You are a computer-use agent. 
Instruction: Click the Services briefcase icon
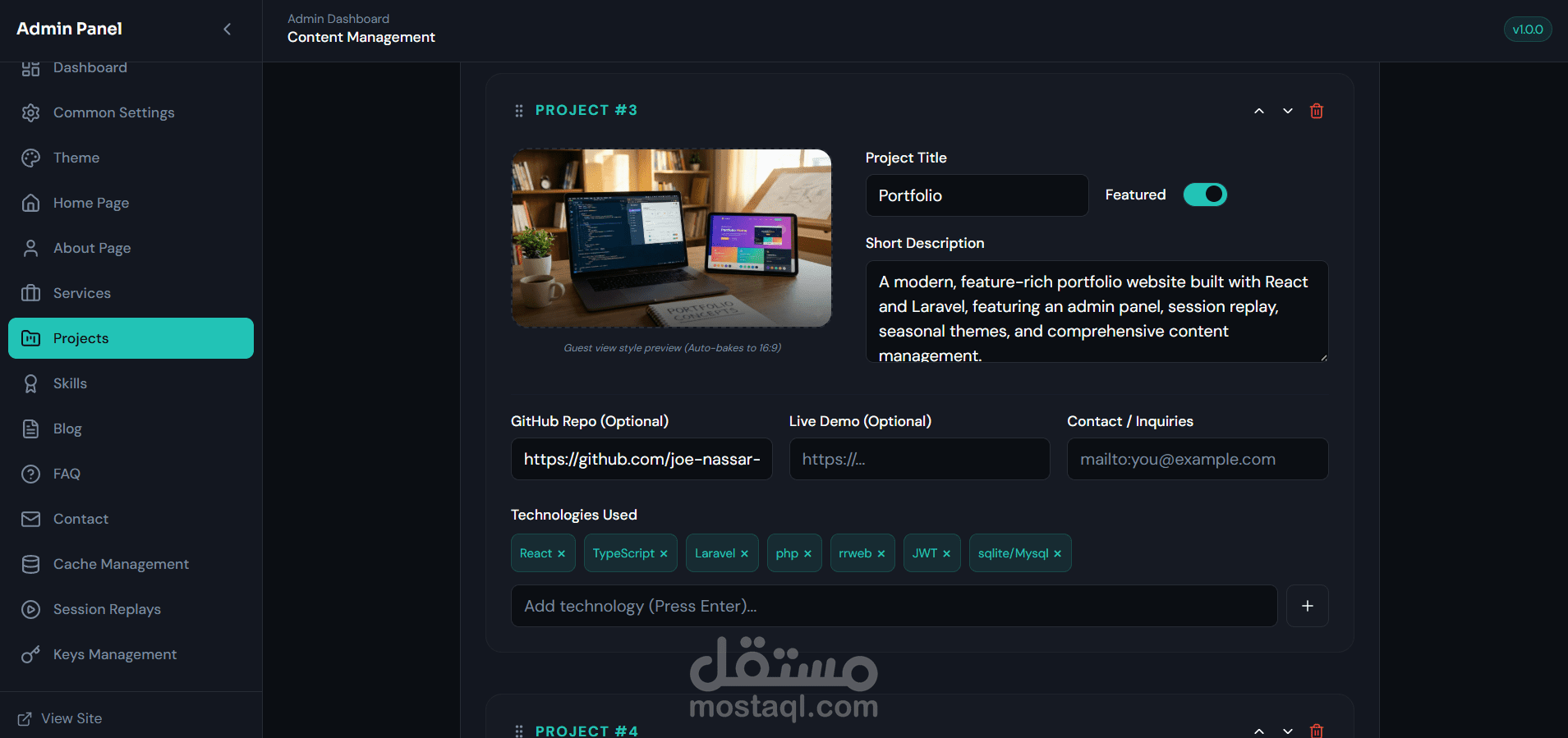point(30,293)
